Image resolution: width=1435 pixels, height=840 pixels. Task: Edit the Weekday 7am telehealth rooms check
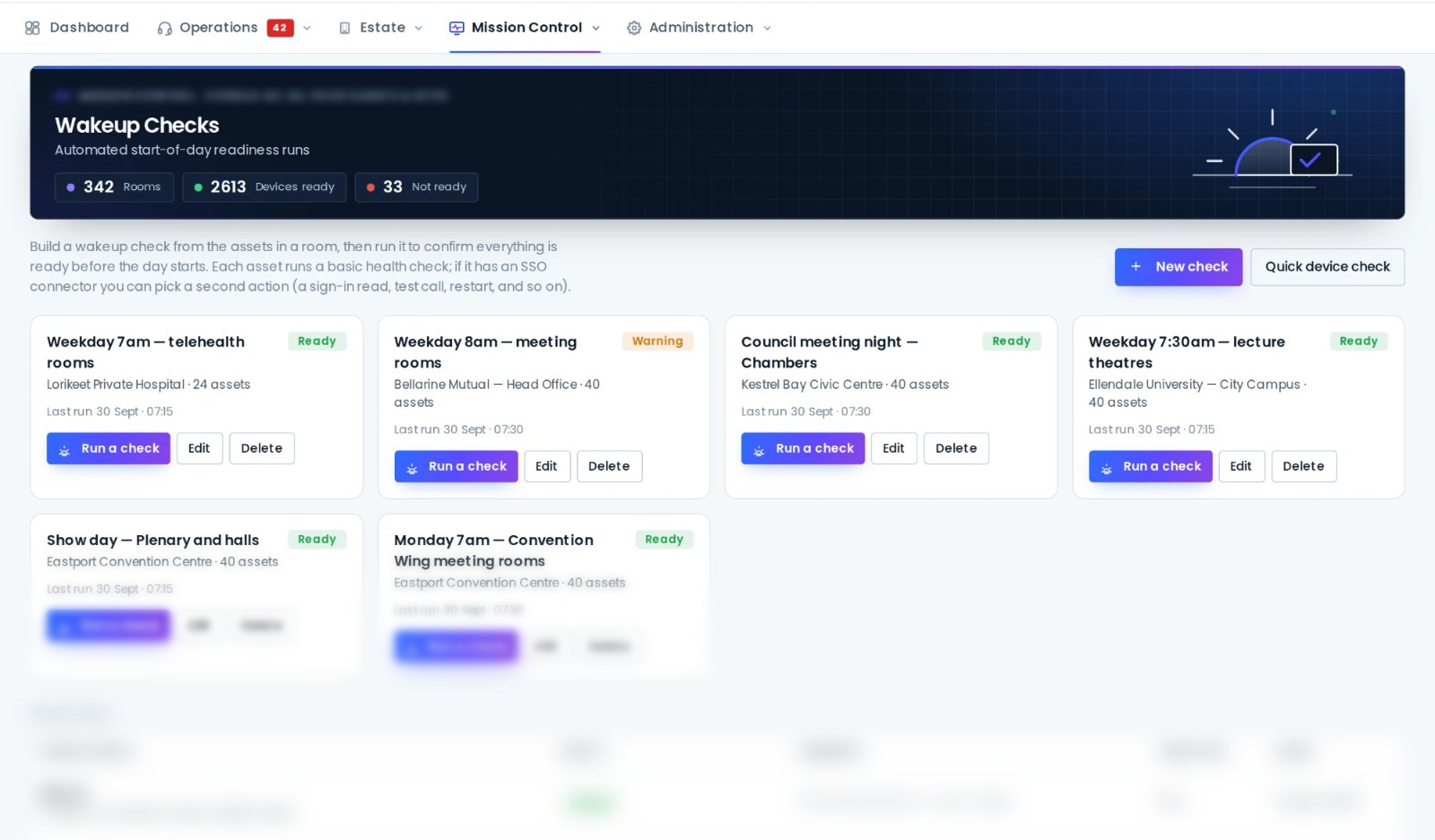(x=199, y=448)
